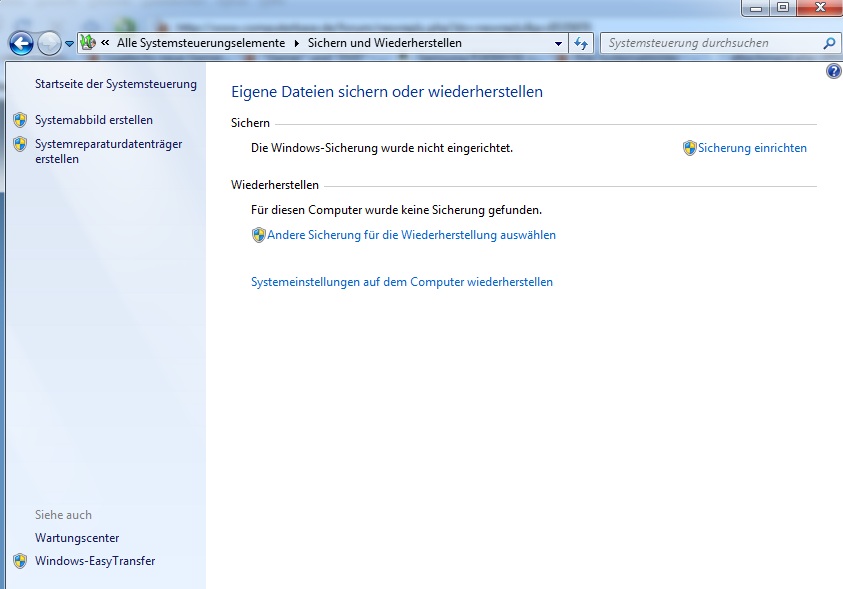
Task: Open Systemreparaturdatenträger erstellen
Action: [x=108, y=152]
